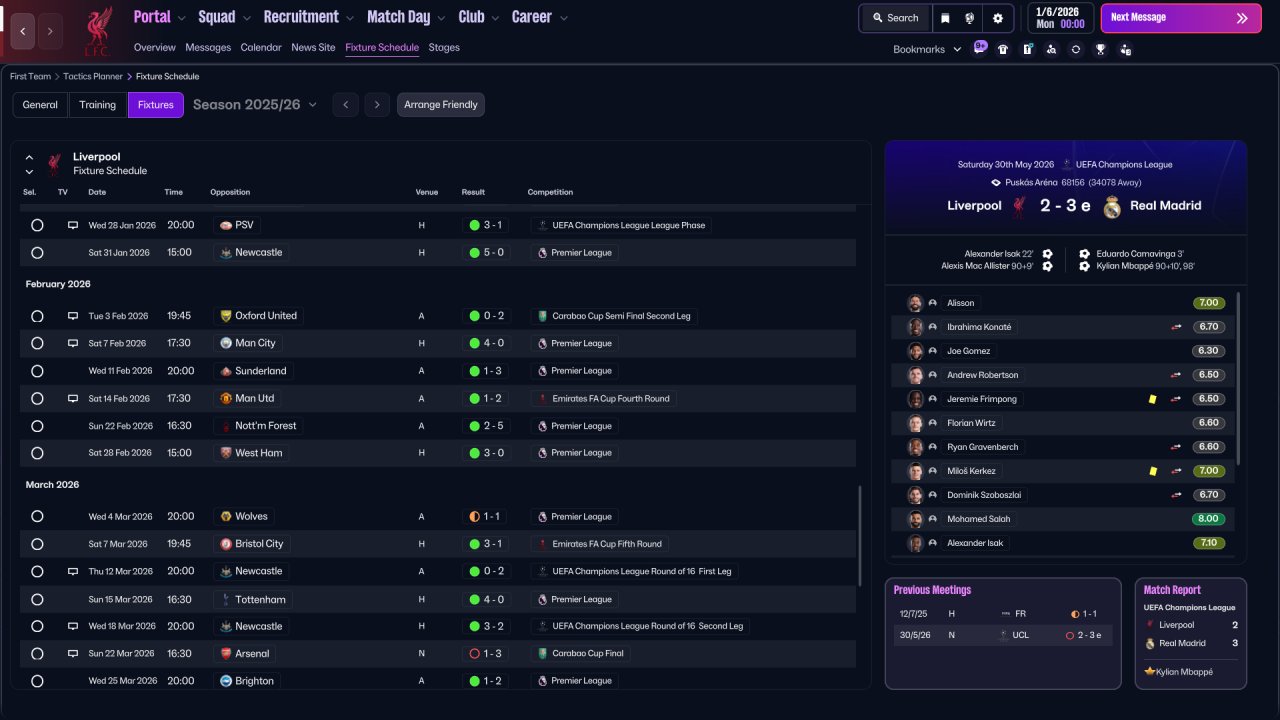Go back with the left arrow button
The height and width of the screenshot is (720, 1280).
(x=23, y=31)
